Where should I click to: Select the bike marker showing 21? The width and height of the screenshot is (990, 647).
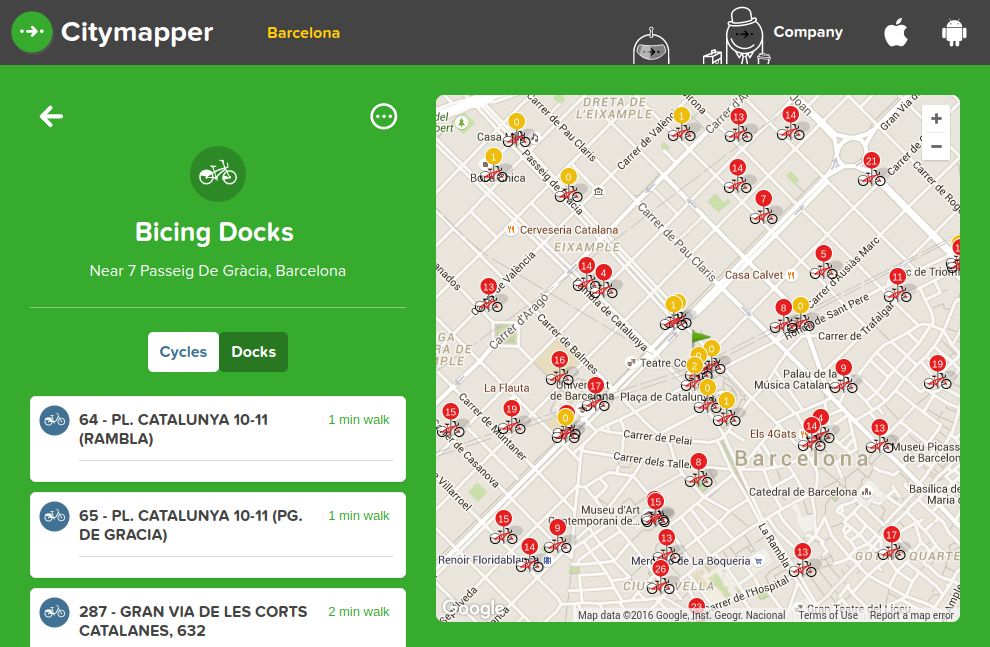871,169
